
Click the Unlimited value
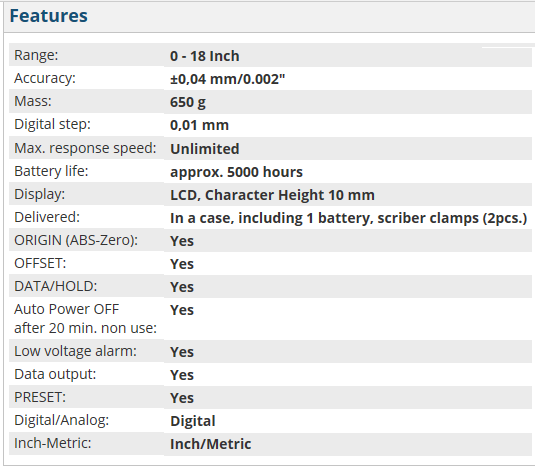pos(205,149)
